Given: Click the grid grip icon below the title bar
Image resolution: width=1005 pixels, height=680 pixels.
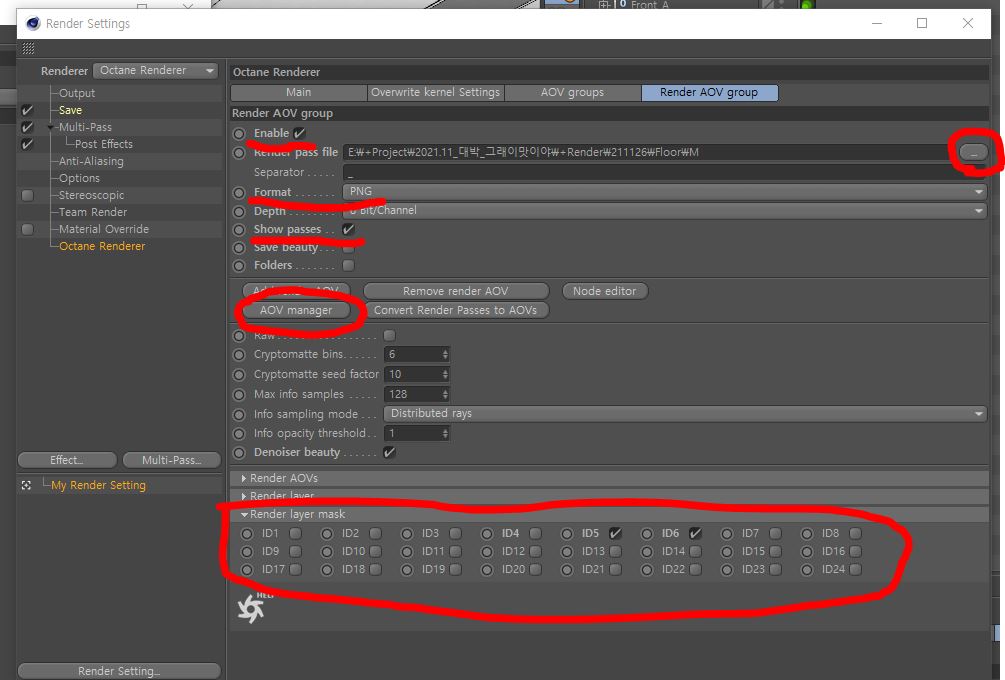Looking at the screenshot, I should (28, 48).
